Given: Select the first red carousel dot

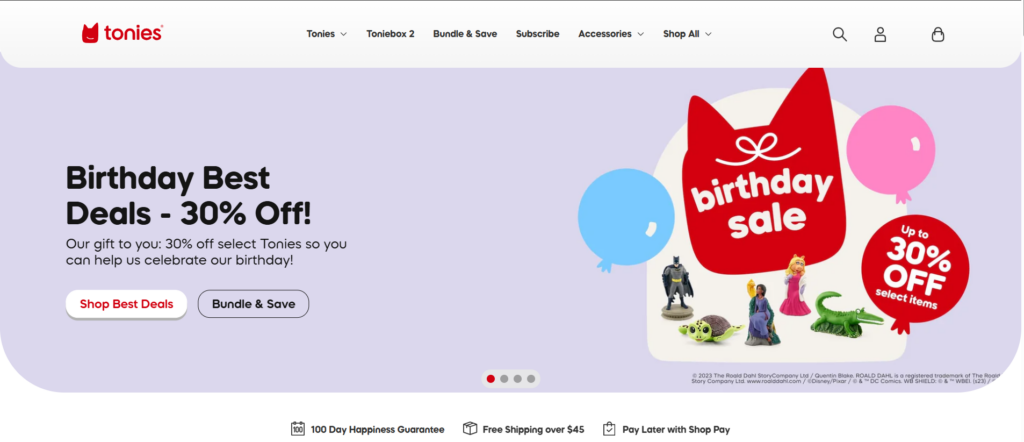Looking at the screenshot, I should pyautogui.click(x=490, y=379).
